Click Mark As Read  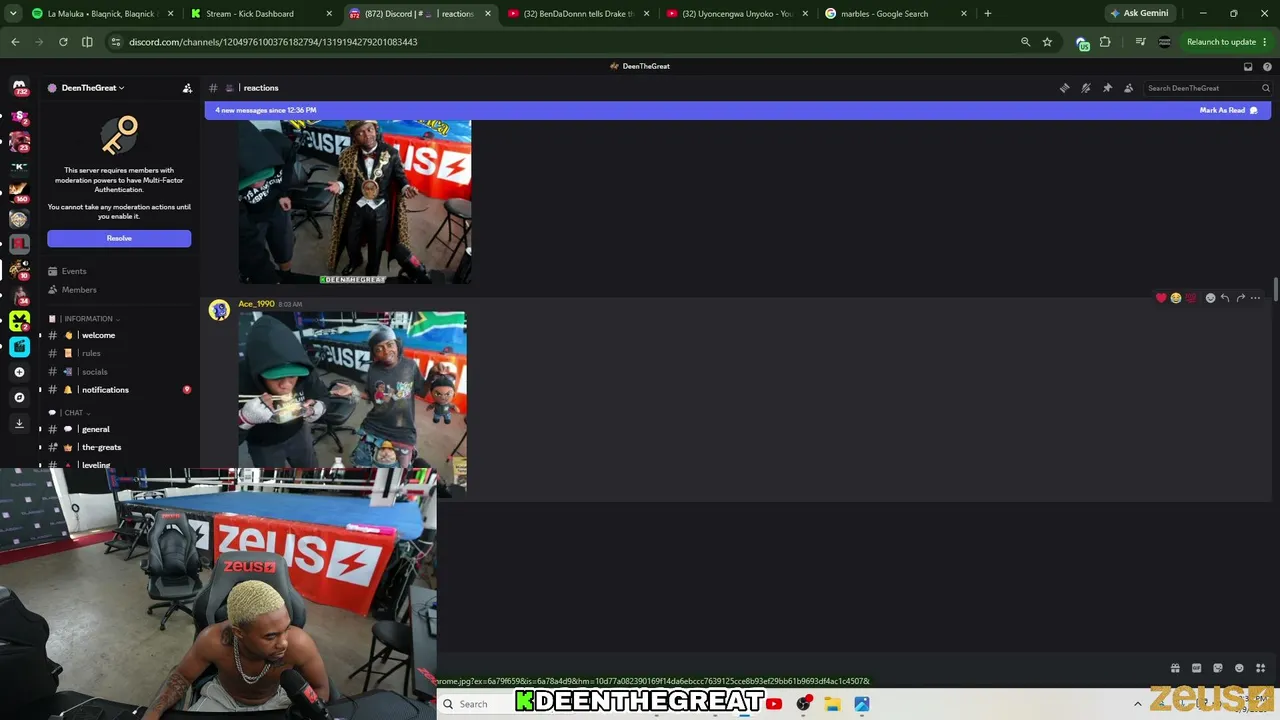1228,110
